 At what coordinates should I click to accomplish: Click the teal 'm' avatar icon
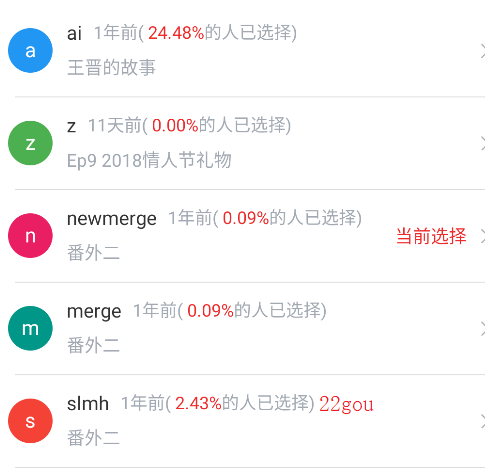[30, 328]
